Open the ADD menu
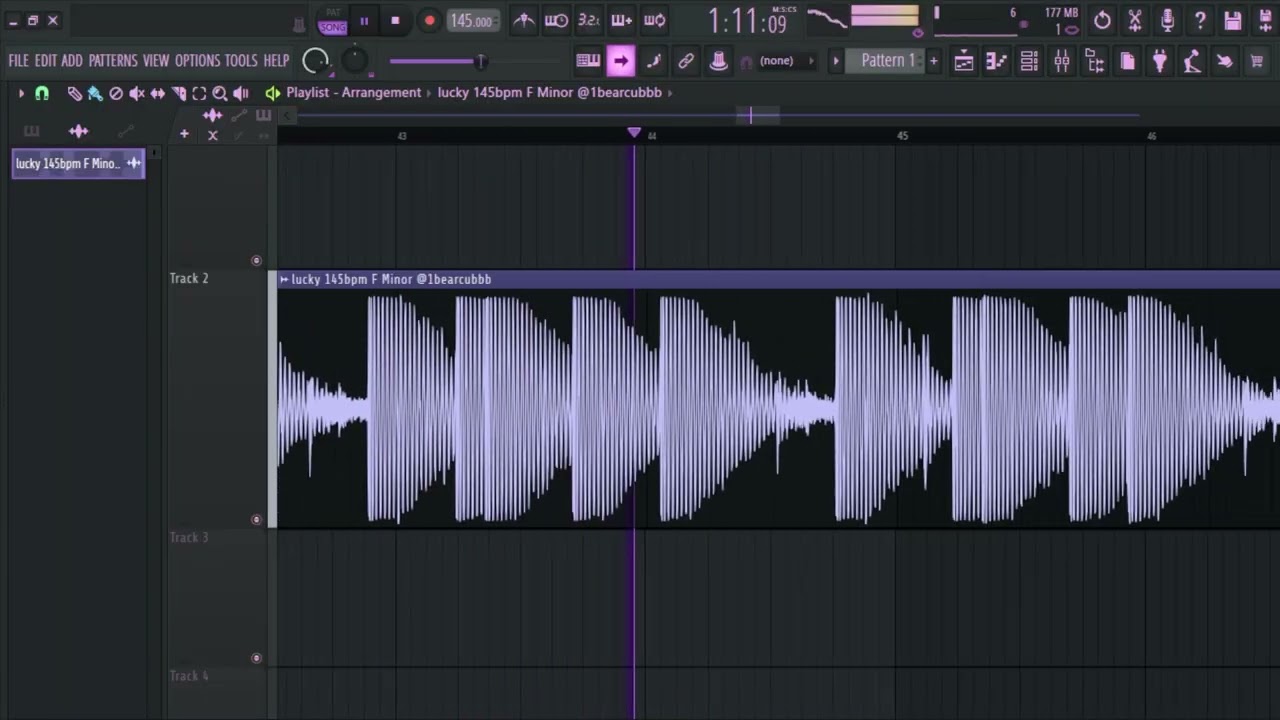The height and width of the screenshot is (720, 1280). point(72,61)
